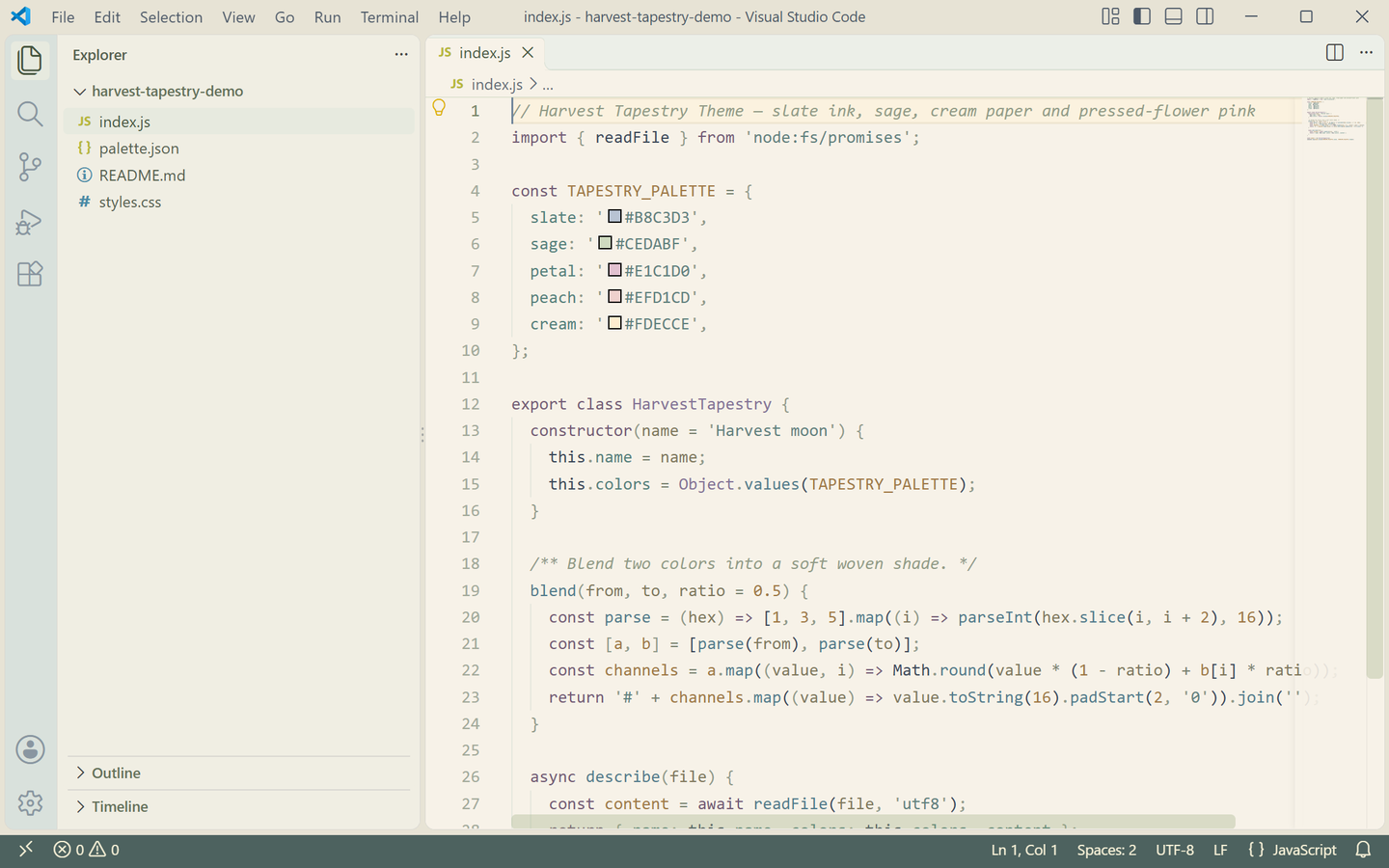Open styles.css in the Explorer
Viewport: 1389px width, 868px height.
[239, 202]
